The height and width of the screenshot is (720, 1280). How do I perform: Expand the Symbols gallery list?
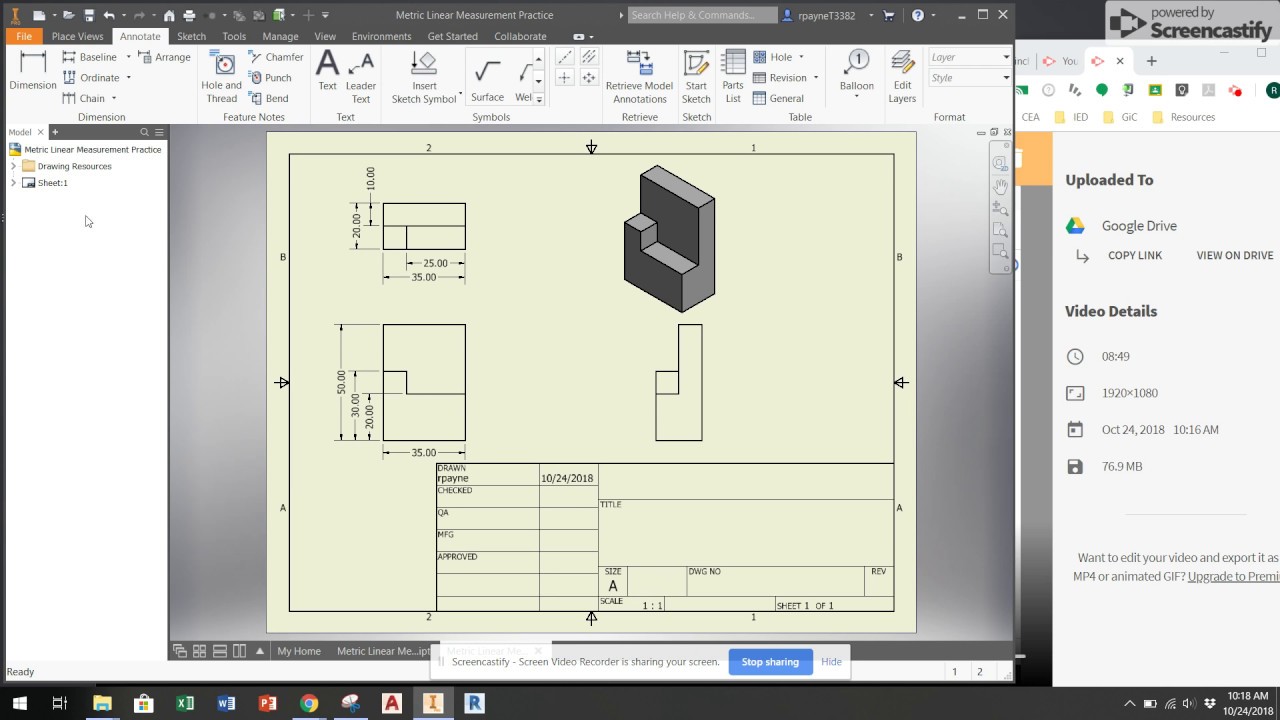click(539, 99)
